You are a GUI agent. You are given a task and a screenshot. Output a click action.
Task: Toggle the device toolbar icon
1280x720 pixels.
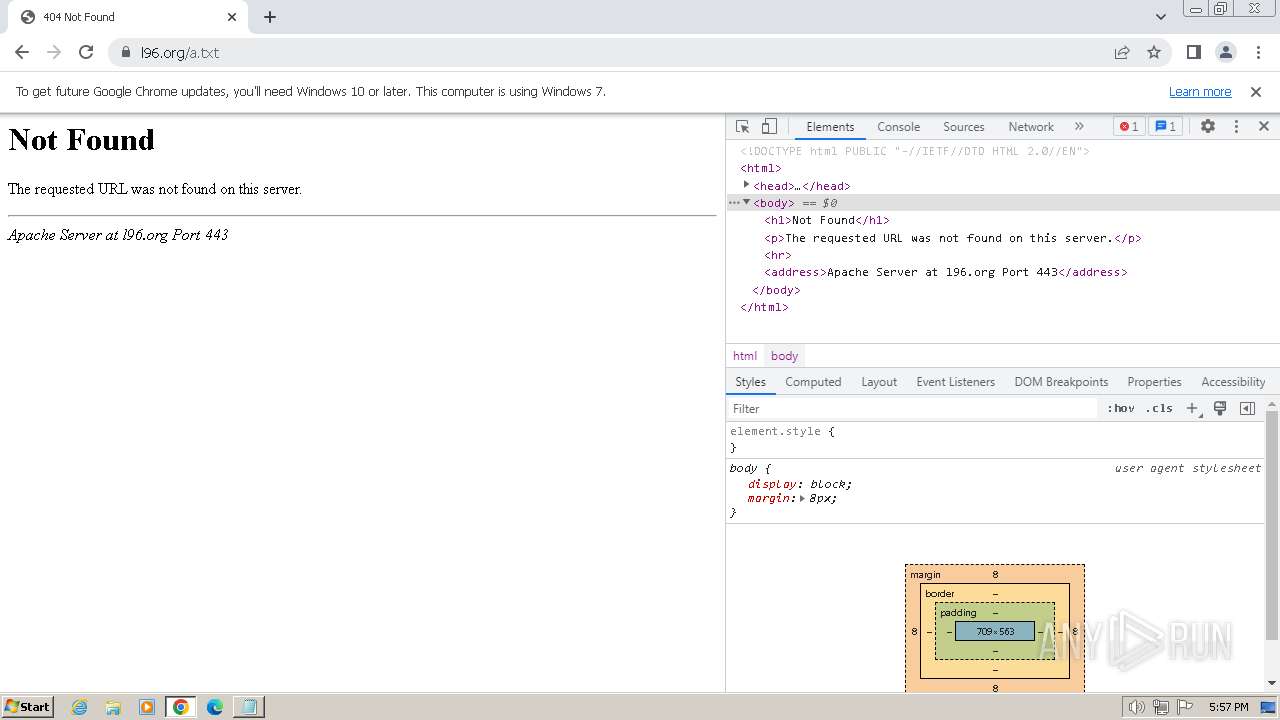click(769, 126)
